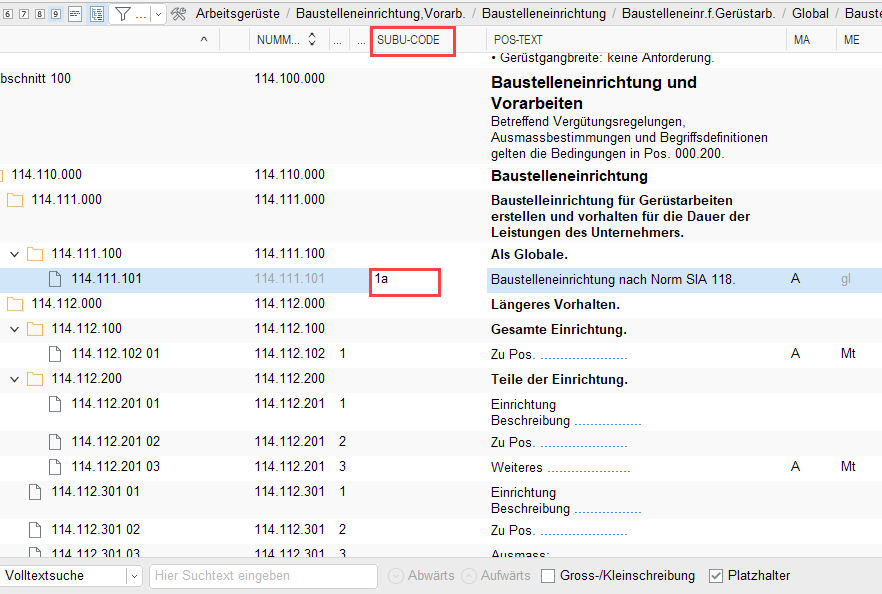Select tree item 114.110.000
The height and width of the screenshot is (594, 882).
[x=47, y=174]
